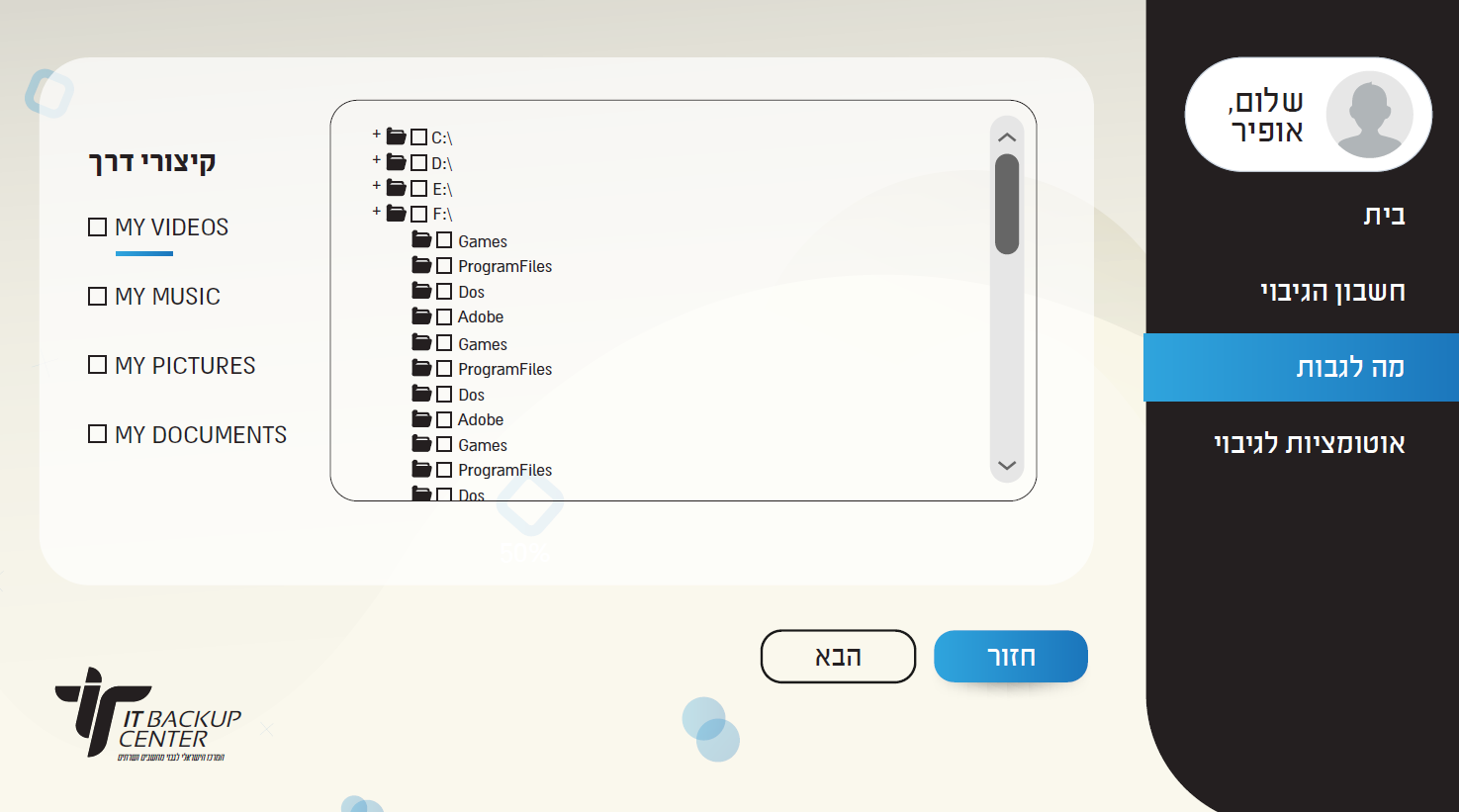Click the scroll up arrow in folder tree
The height and width of the screenshot is (812, 1459).
click(1007, 137)
